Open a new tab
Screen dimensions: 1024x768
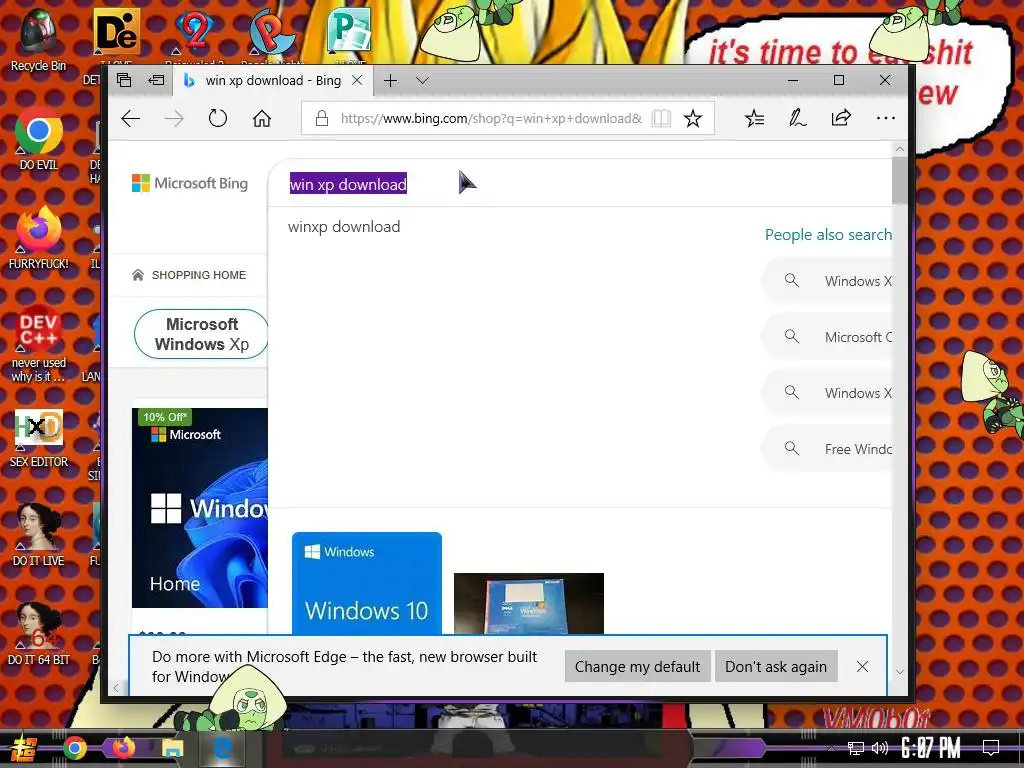391,80
